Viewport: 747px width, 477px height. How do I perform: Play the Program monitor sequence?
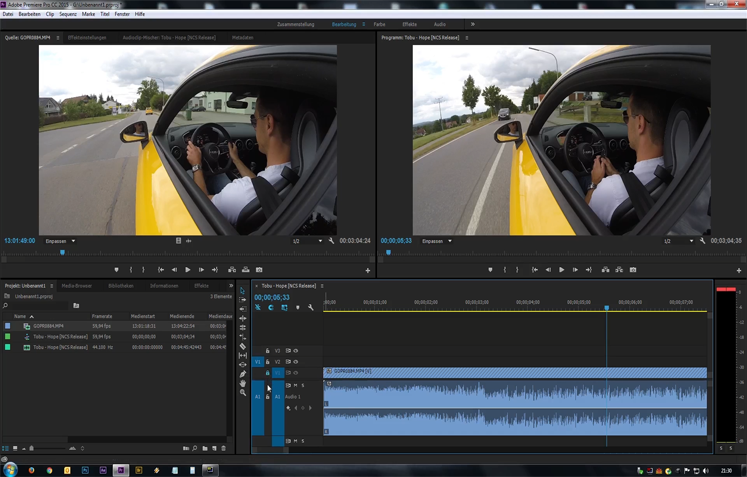562,270
